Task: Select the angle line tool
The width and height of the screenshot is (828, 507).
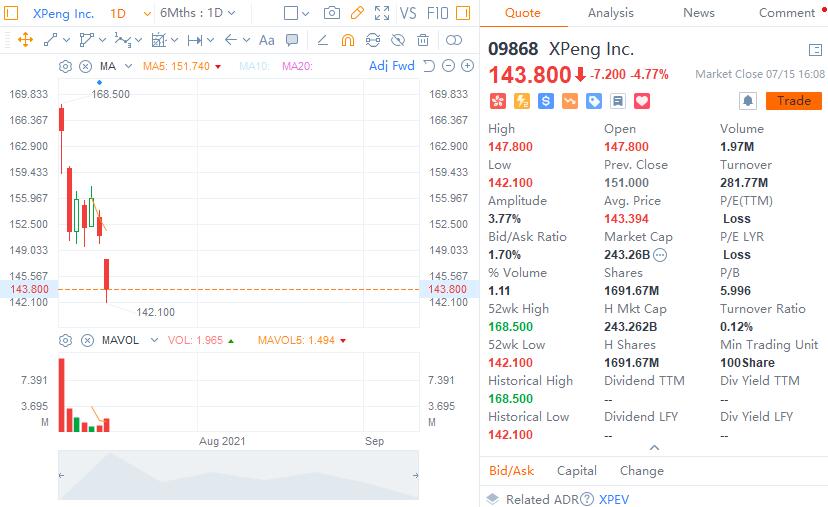Action: (x=323, y=40)
